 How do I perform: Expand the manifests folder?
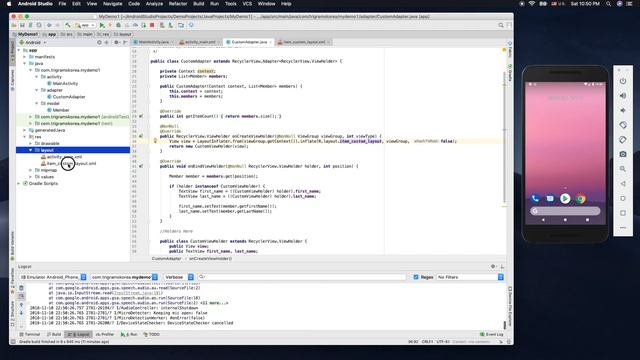click(x=24, y=57)
